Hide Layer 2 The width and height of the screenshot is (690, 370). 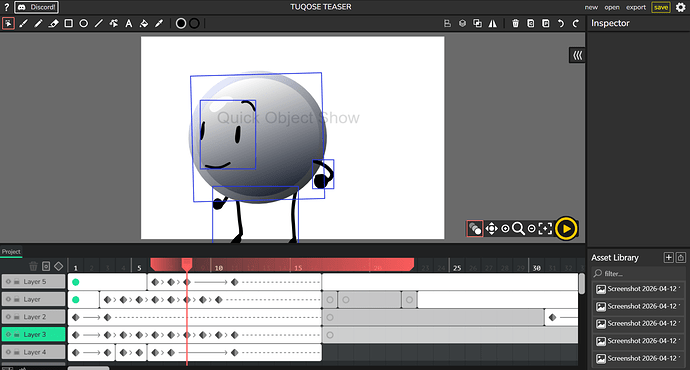click(8, 317)
